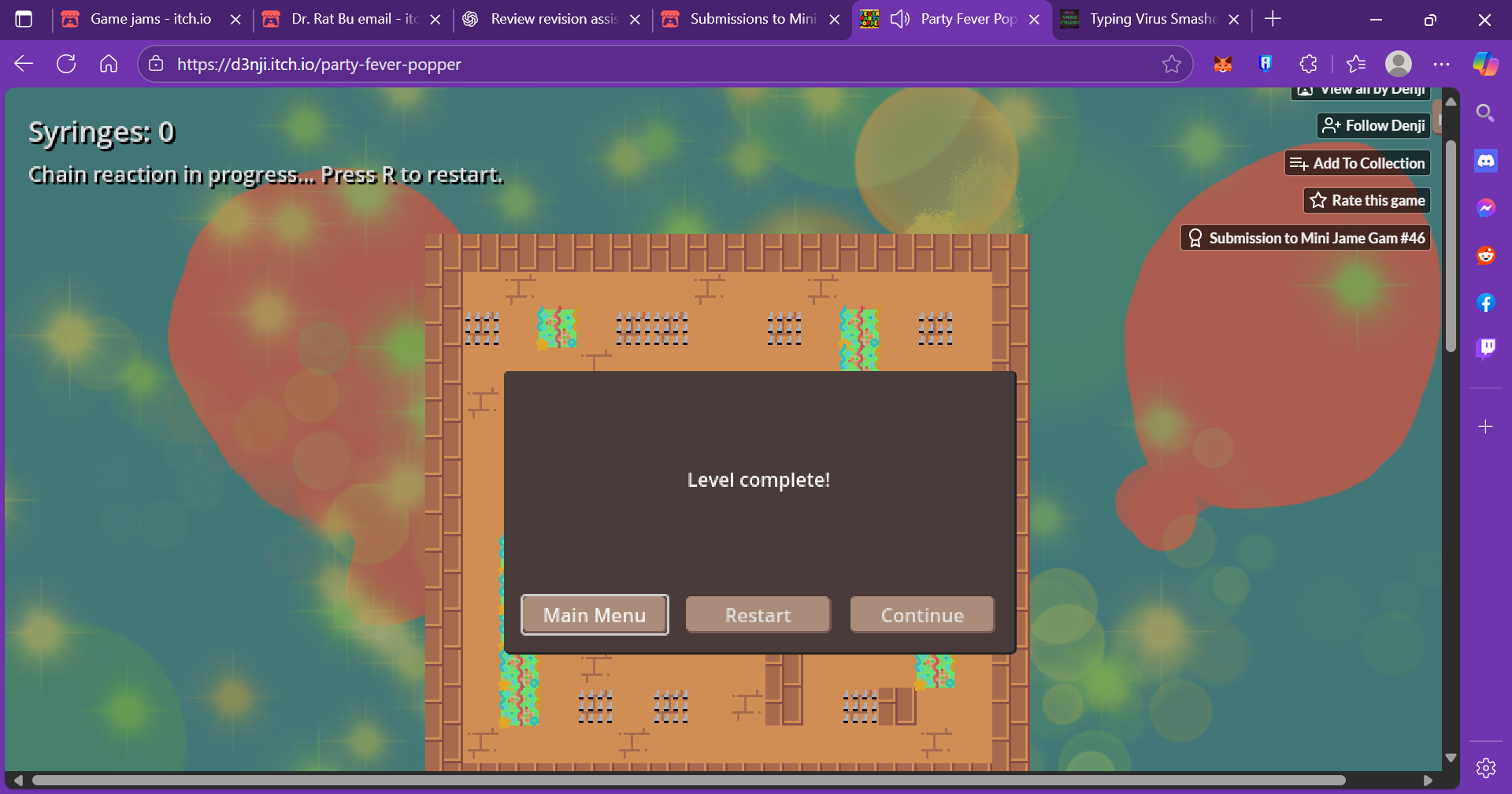Open the Bitwarden extension icon
The image size is (1512, 794).
1266,64
